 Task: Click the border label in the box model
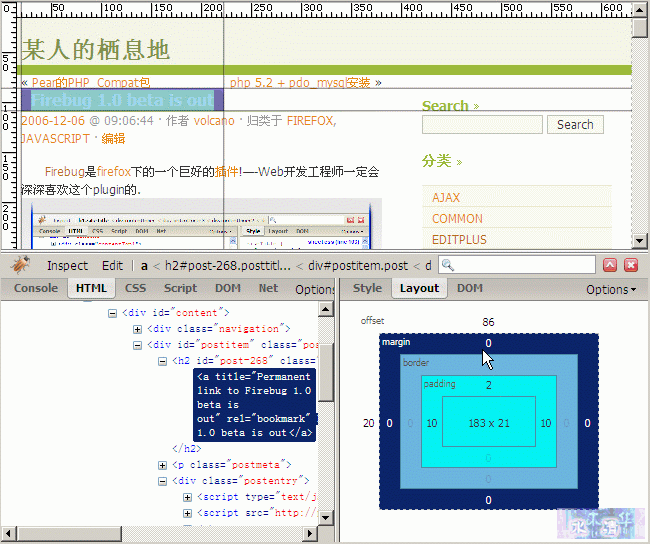pos(416,362)
